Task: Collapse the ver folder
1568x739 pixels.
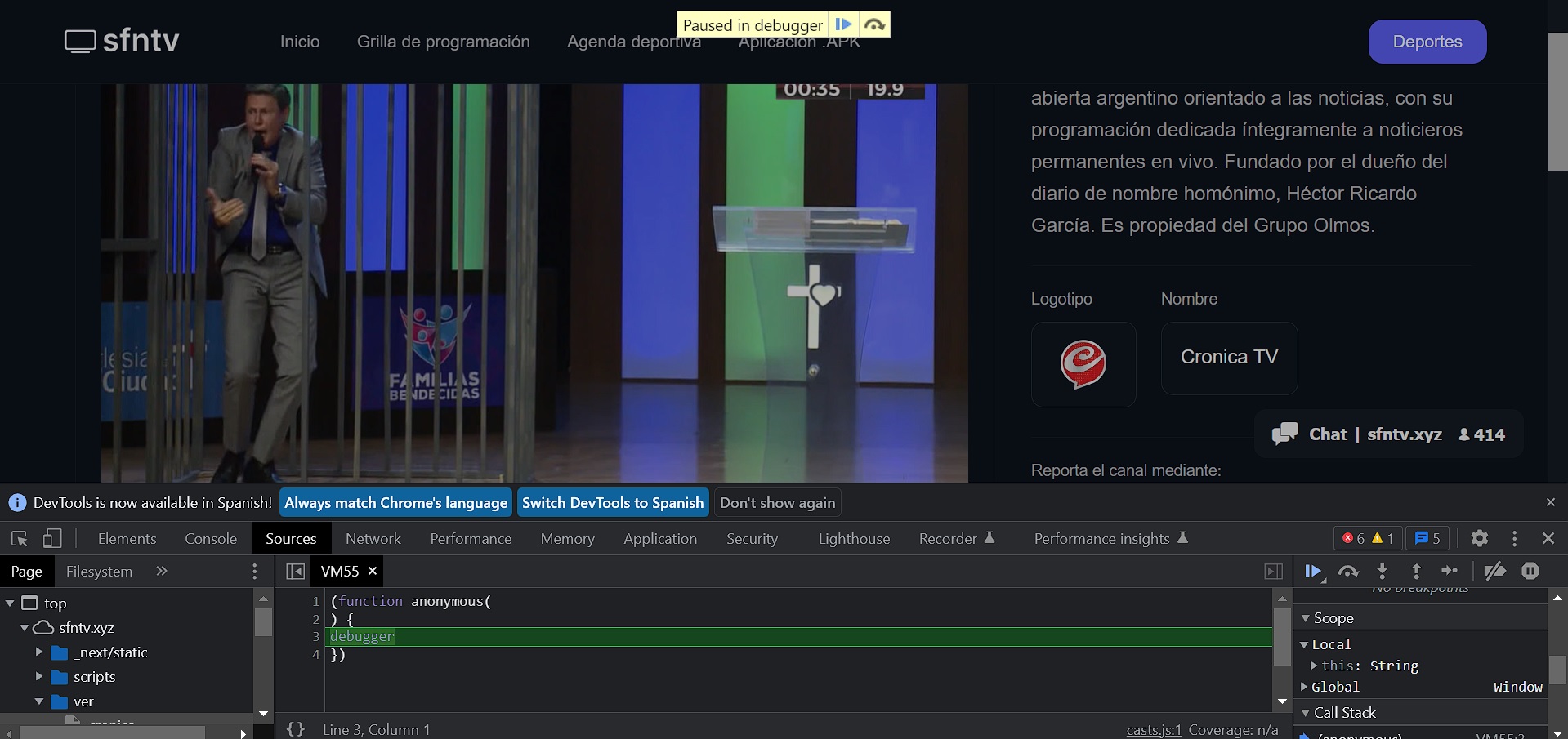Action: point(38,701)
